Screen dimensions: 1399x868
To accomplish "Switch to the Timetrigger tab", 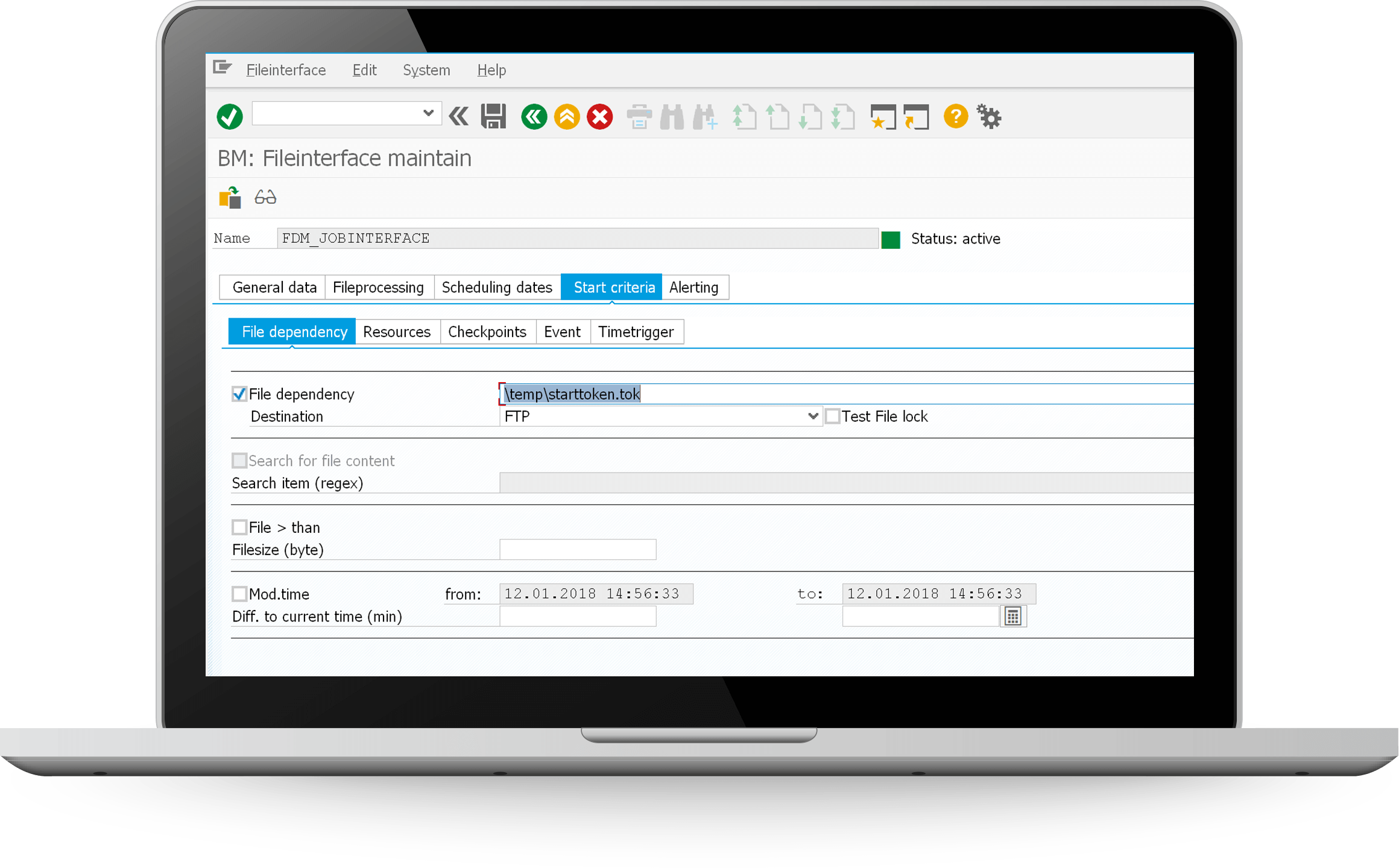I will [636, 331].
